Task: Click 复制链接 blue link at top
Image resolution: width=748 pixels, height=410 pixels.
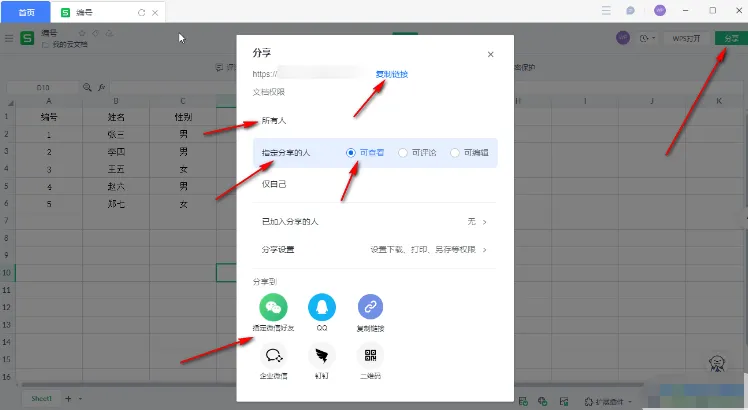Action: coord(392,74)
